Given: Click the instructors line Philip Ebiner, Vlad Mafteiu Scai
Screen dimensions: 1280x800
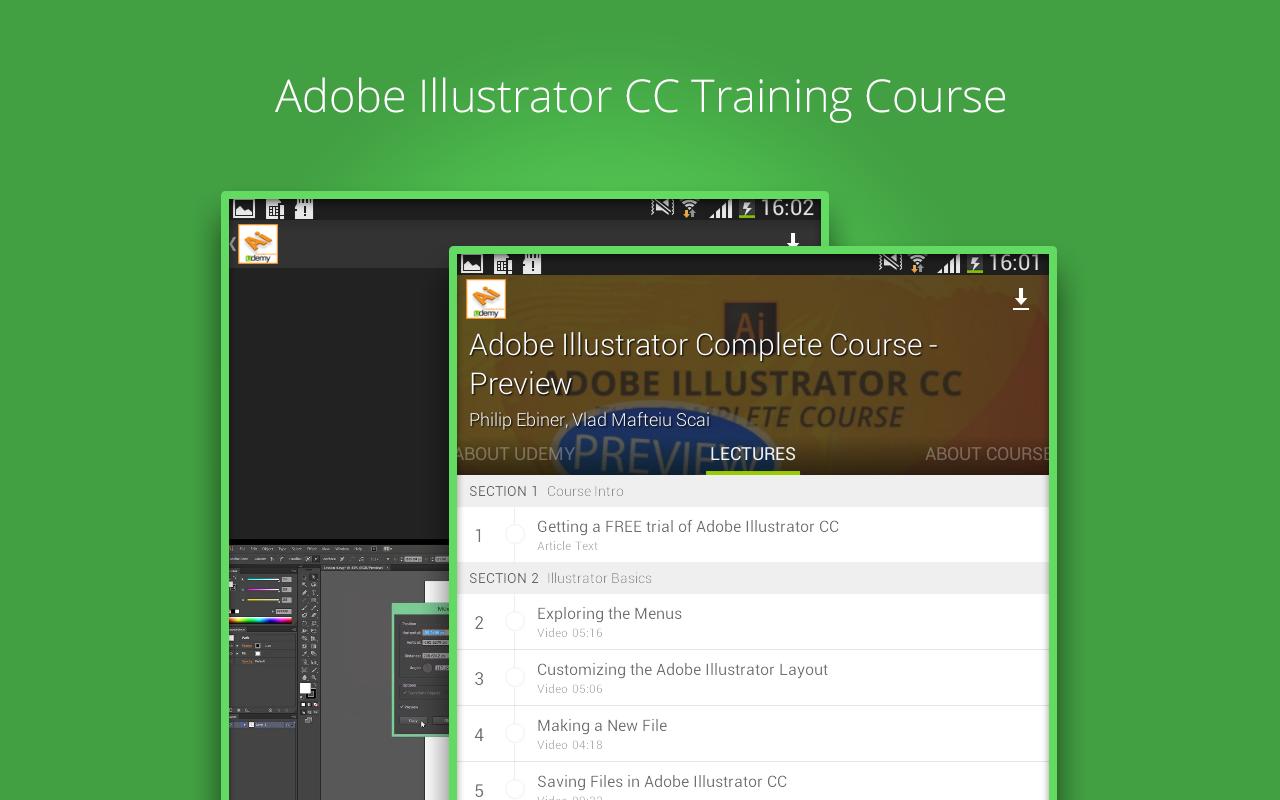Looking at the screenshot, I should click(589, 420).
